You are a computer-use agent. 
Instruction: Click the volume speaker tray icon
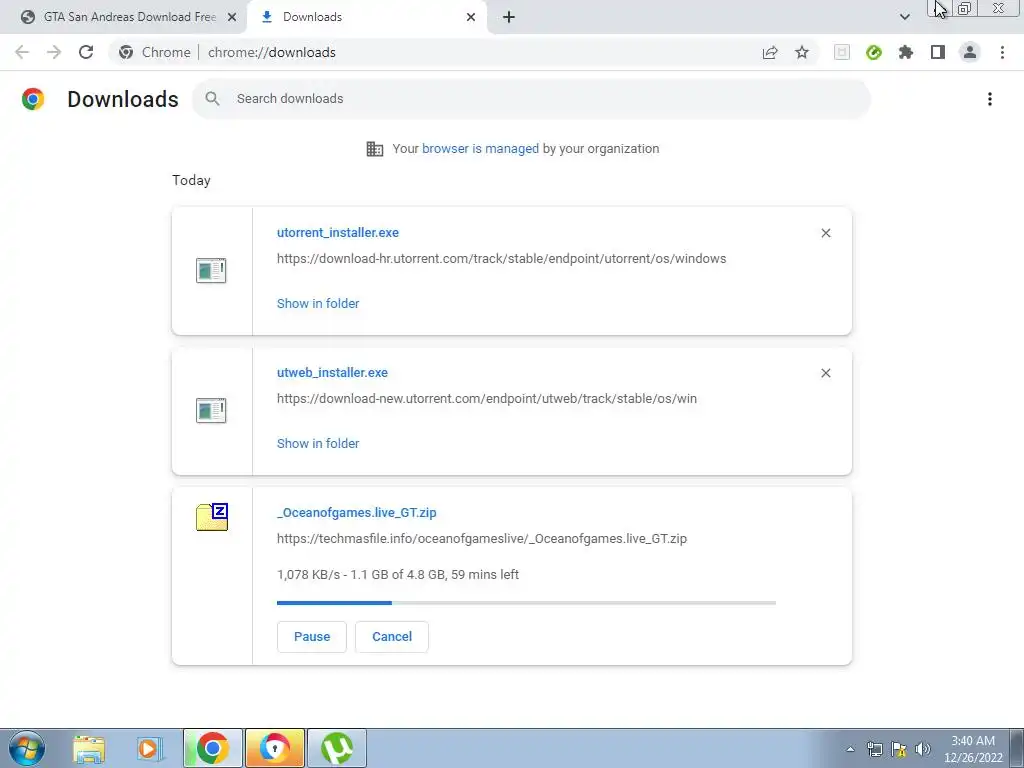pyautogui.click(x=923, y=749)
